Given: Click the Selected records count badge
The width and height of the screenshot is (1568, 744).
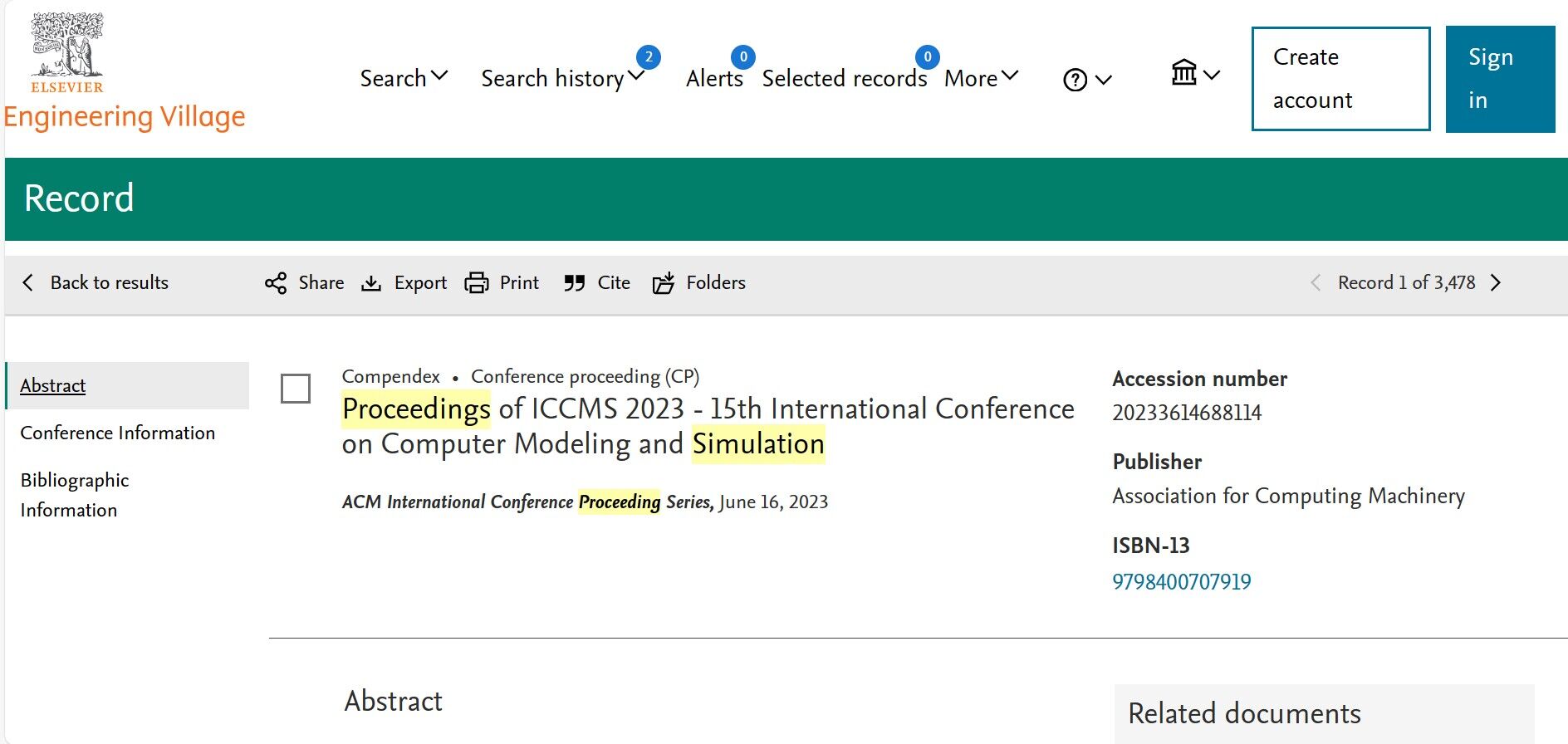Looking at the screenshot, I should (928, 57).
